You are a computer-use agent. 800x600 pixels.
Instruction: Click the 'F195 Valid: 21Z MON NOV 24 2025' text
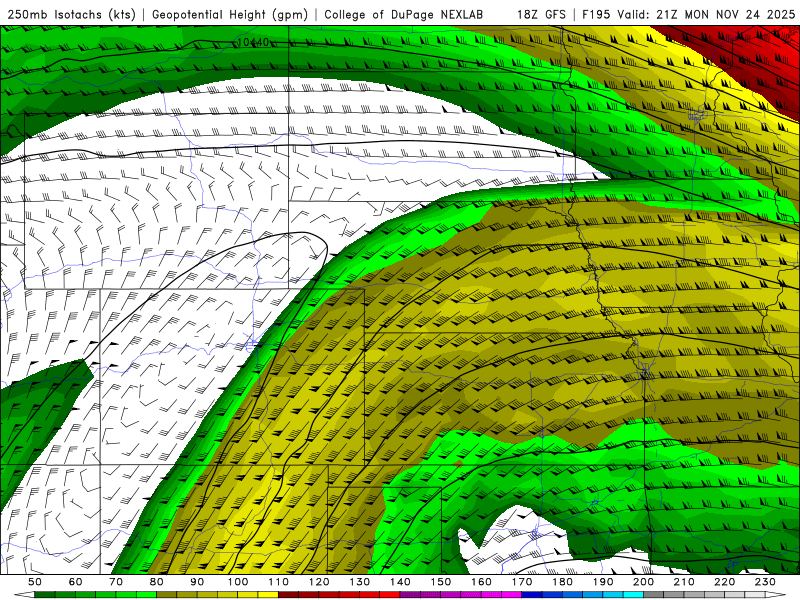tap(688, 14)
